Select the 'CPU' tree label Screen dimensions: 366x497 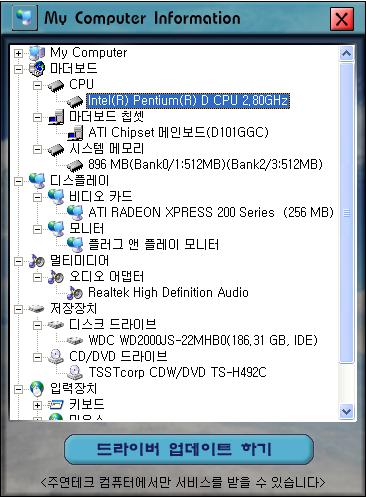(x=81, y=85)
